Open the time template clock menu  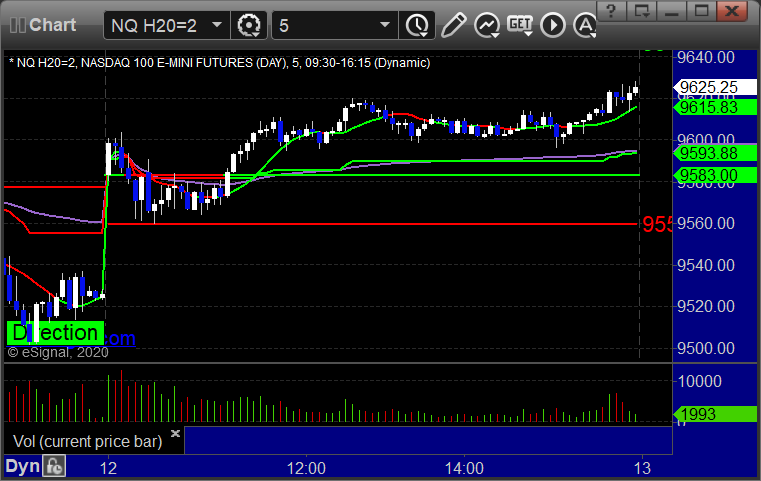pyautogui.click(x=417, y=25)
